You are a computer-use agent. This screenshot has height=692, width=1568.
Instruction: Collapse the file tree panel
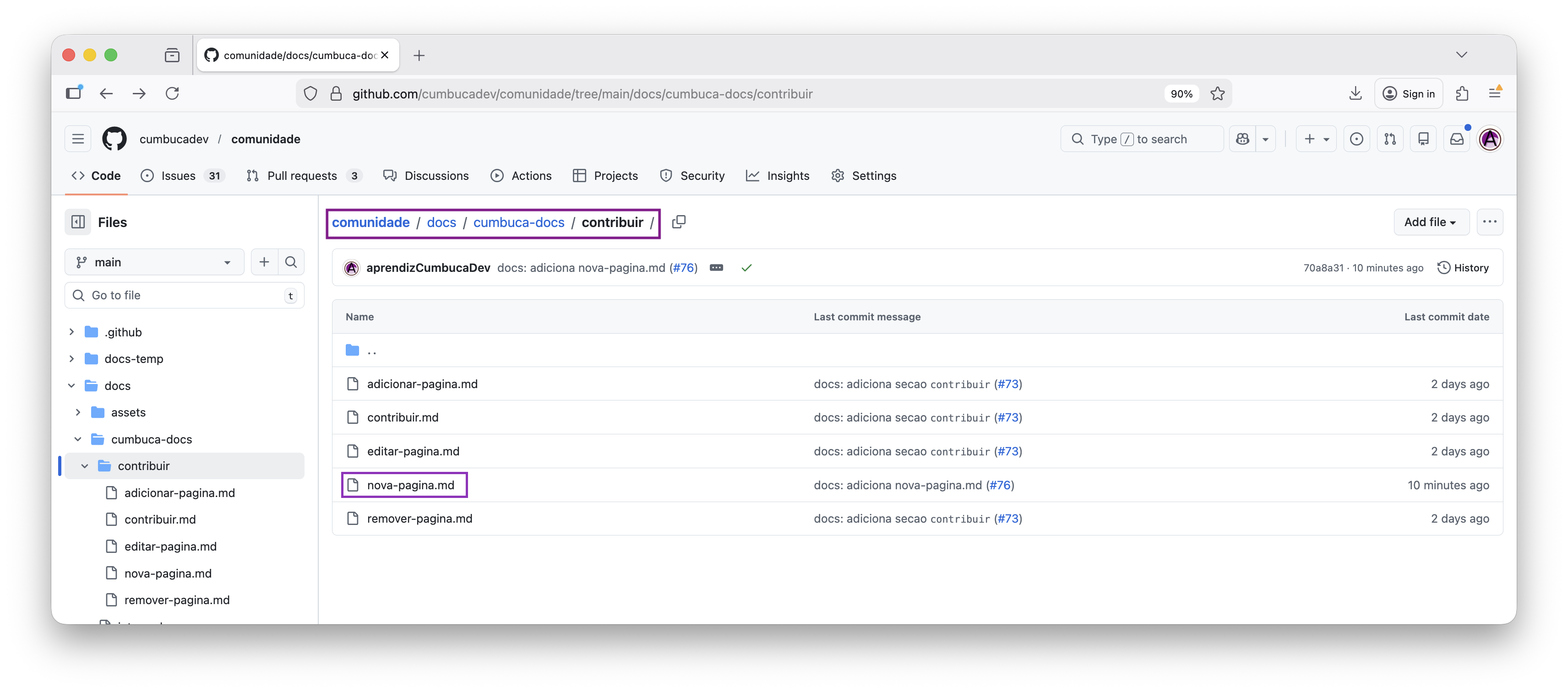coord(78,222)
